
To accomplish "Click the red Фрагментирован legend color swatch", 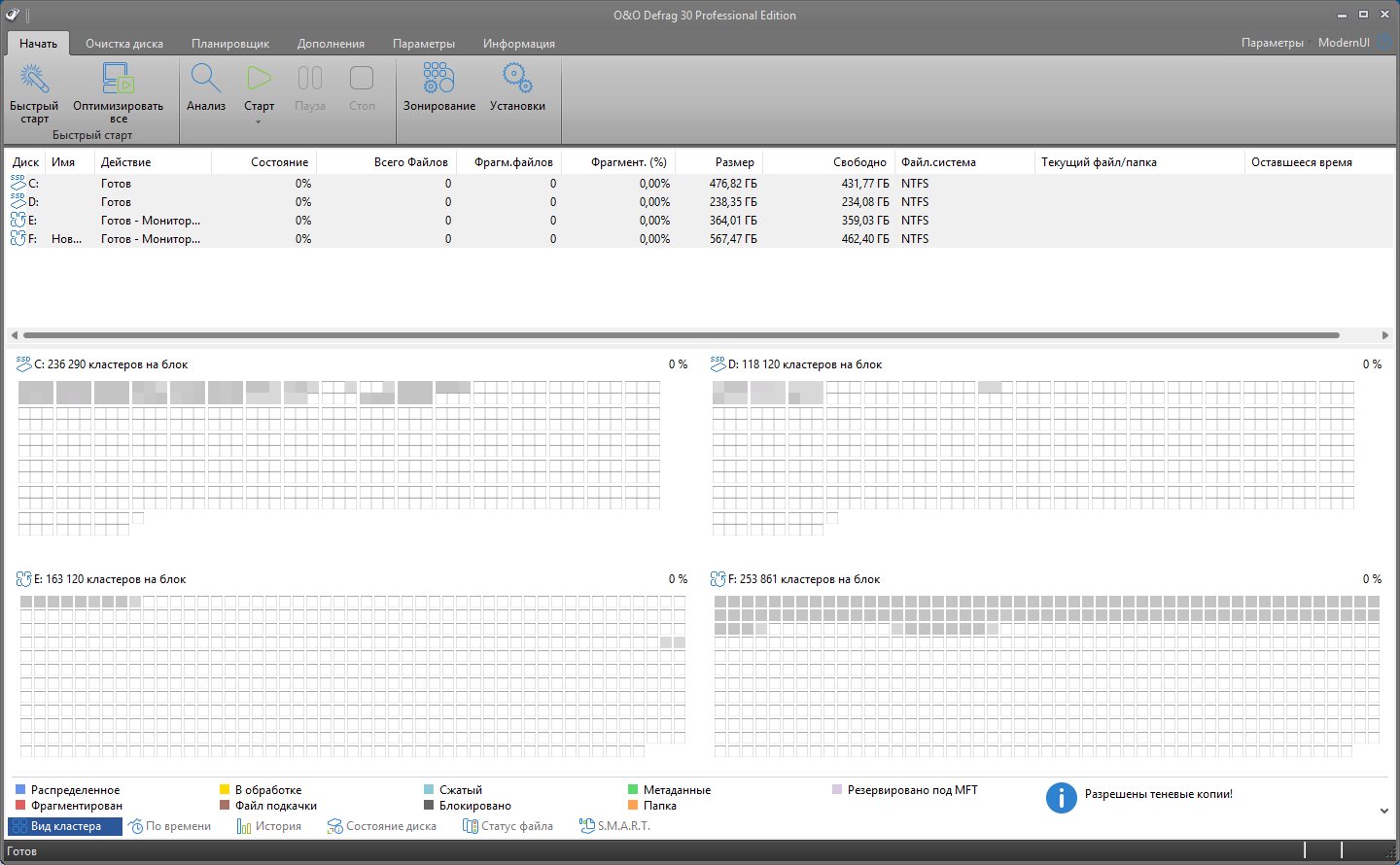I will [x=20, y=806].
